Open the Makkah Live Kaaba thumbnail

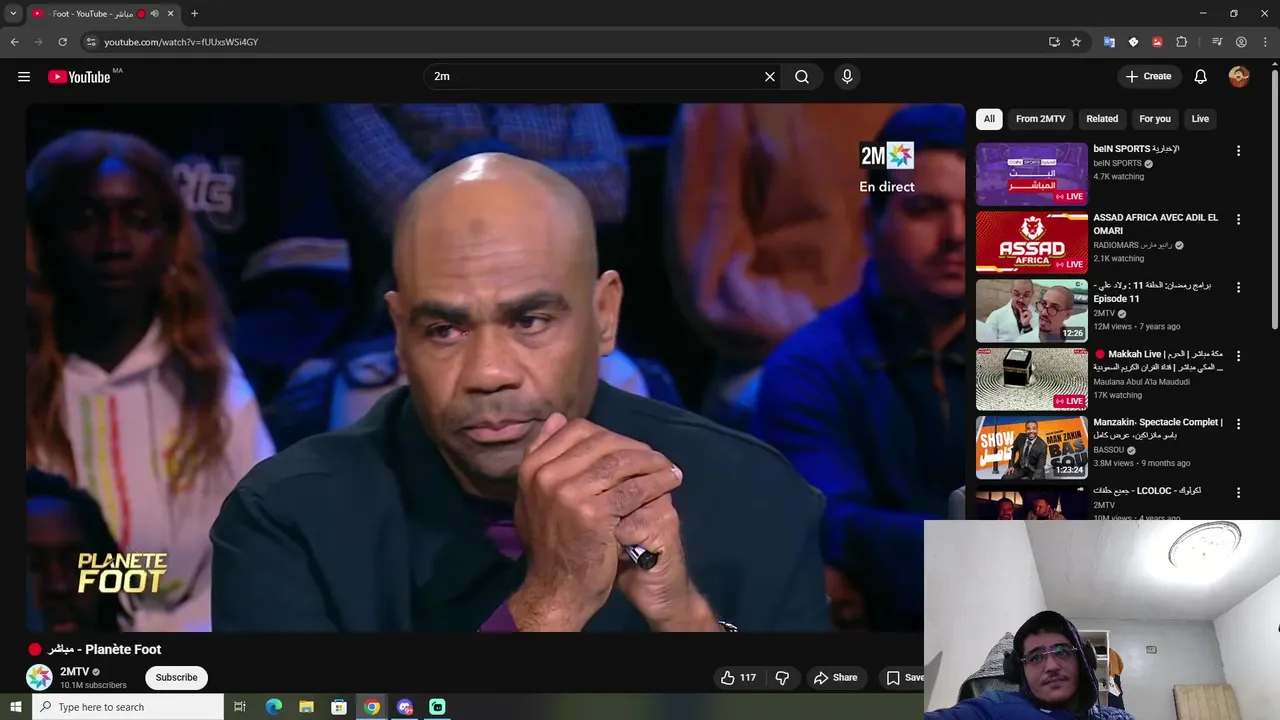[x=1031, y=379]
